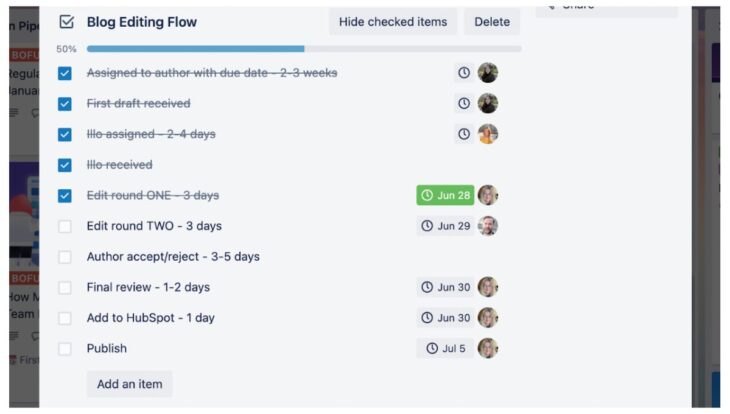The height and width of the screenshot is (414, 730).
Task: Click Add an item button
Action: pyautogui.click(x=129, y=384)
